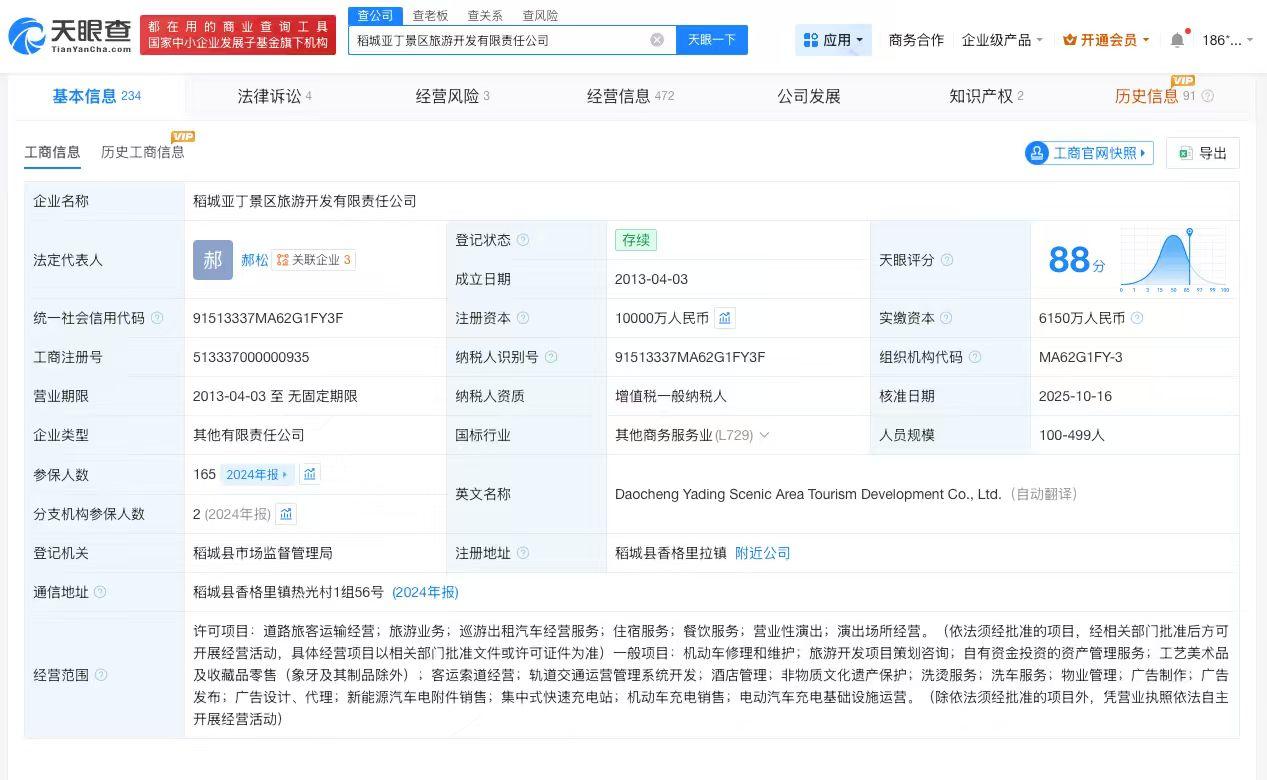Screen dimensions: 1267x780
Task: Open 2024年报 tag beside 165
Action: click(257, 474)
